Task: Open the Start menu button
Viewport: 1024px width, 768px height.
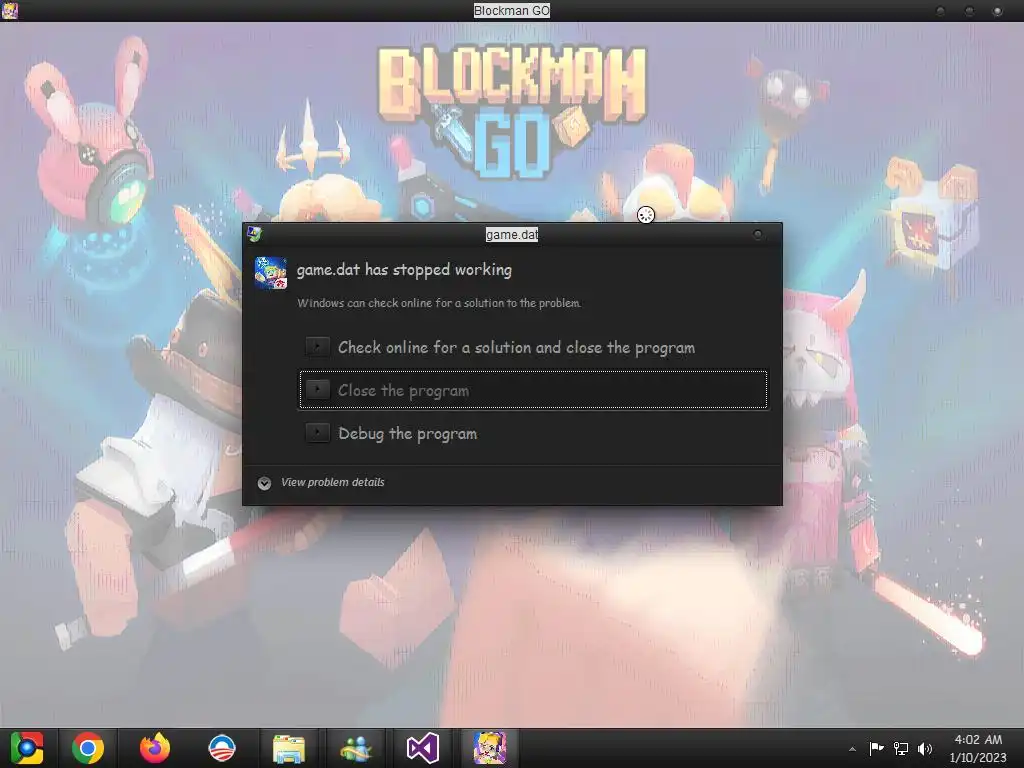Action: [27, 748]
